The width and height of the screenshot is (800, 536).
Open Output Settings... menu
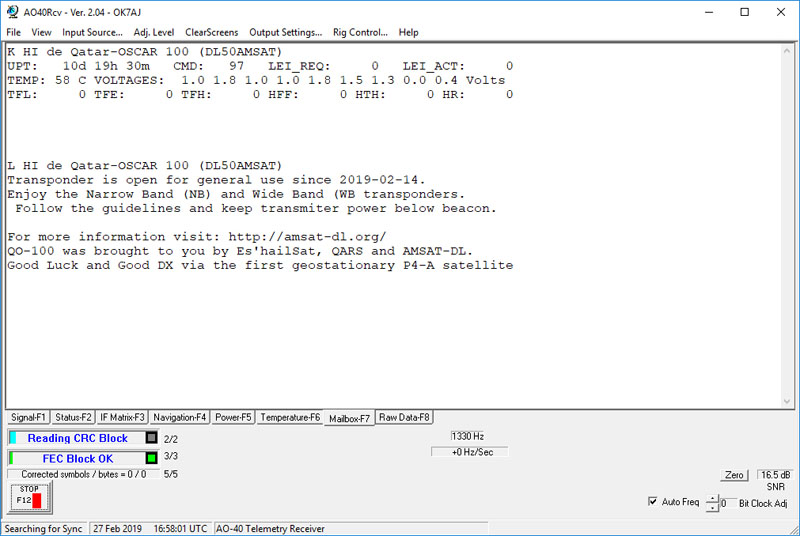tap(286, 32)
